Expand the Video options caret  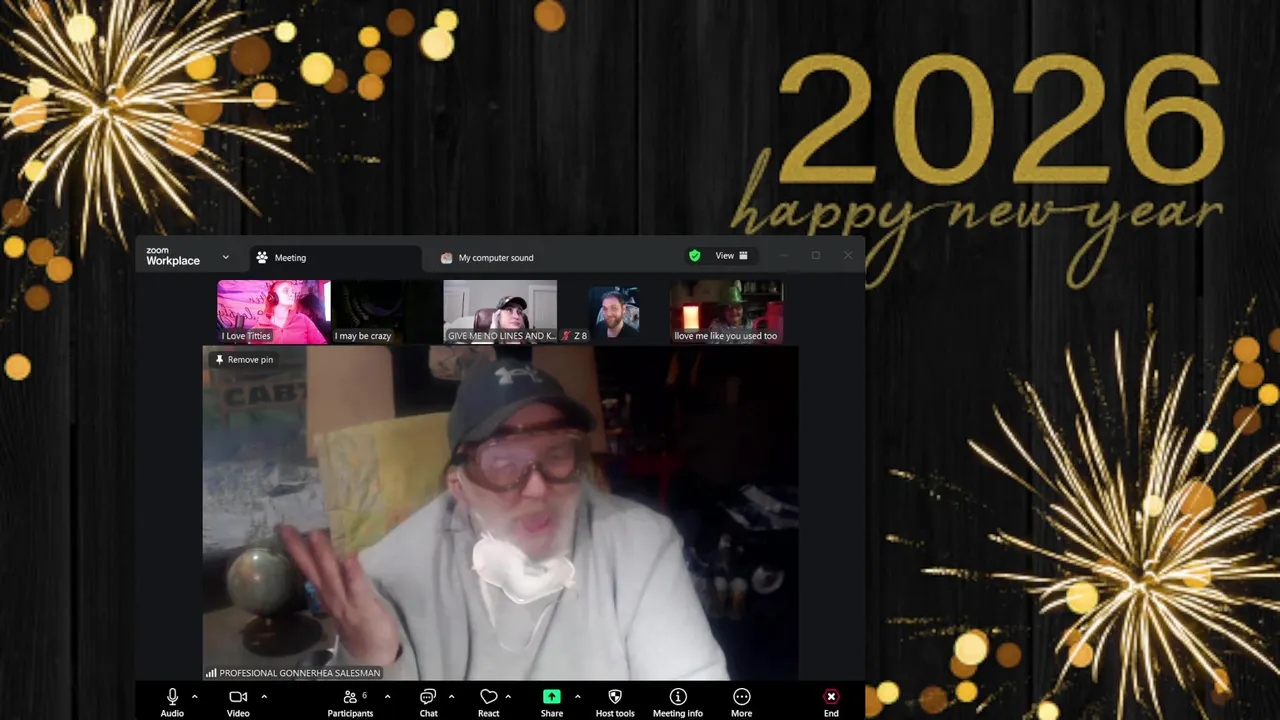pyautogui.click(x=264, y=697)
